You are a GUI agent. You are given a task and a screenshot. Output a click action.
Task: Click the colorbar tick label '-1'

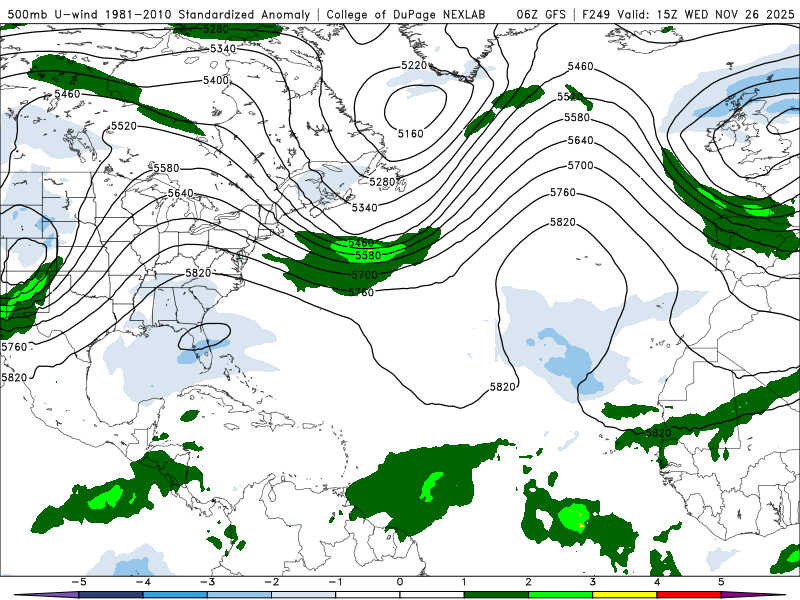click(x=335, y=582)
